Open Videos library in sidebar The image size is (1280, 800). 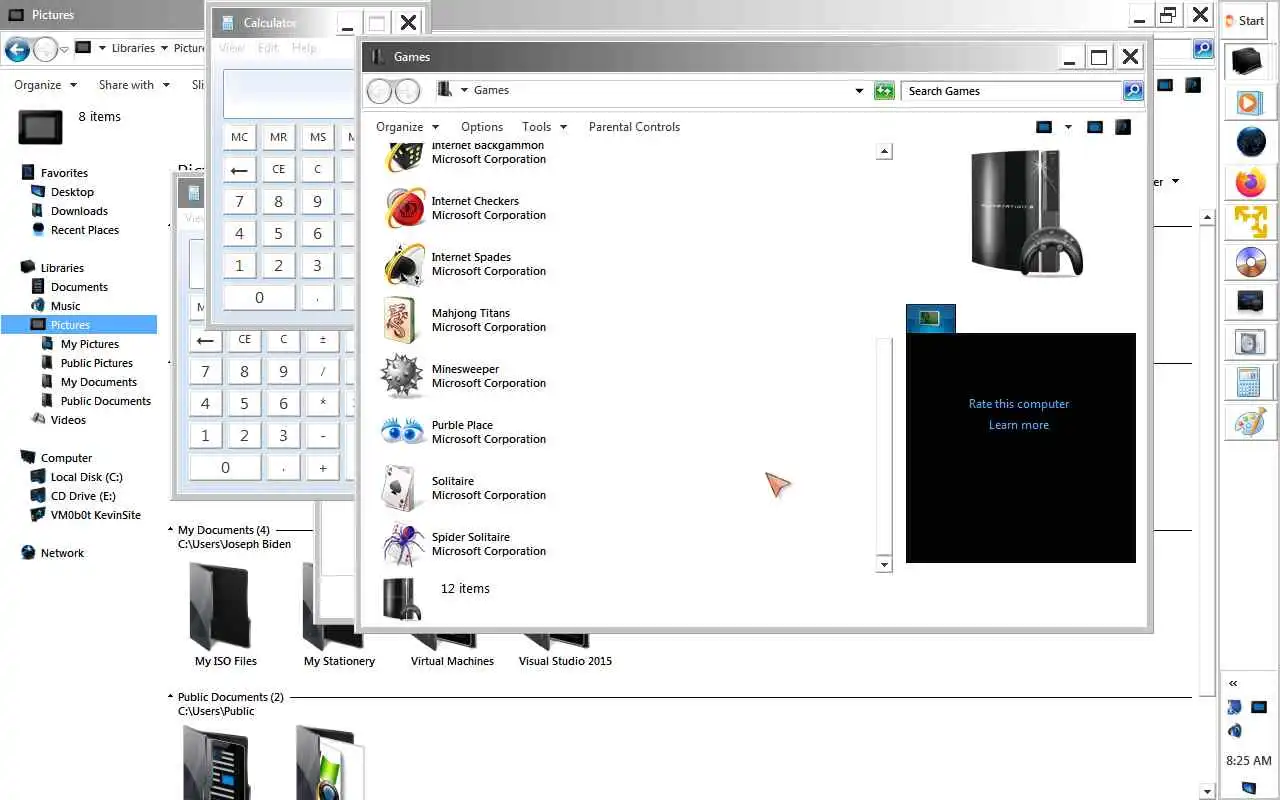[68, 420]
